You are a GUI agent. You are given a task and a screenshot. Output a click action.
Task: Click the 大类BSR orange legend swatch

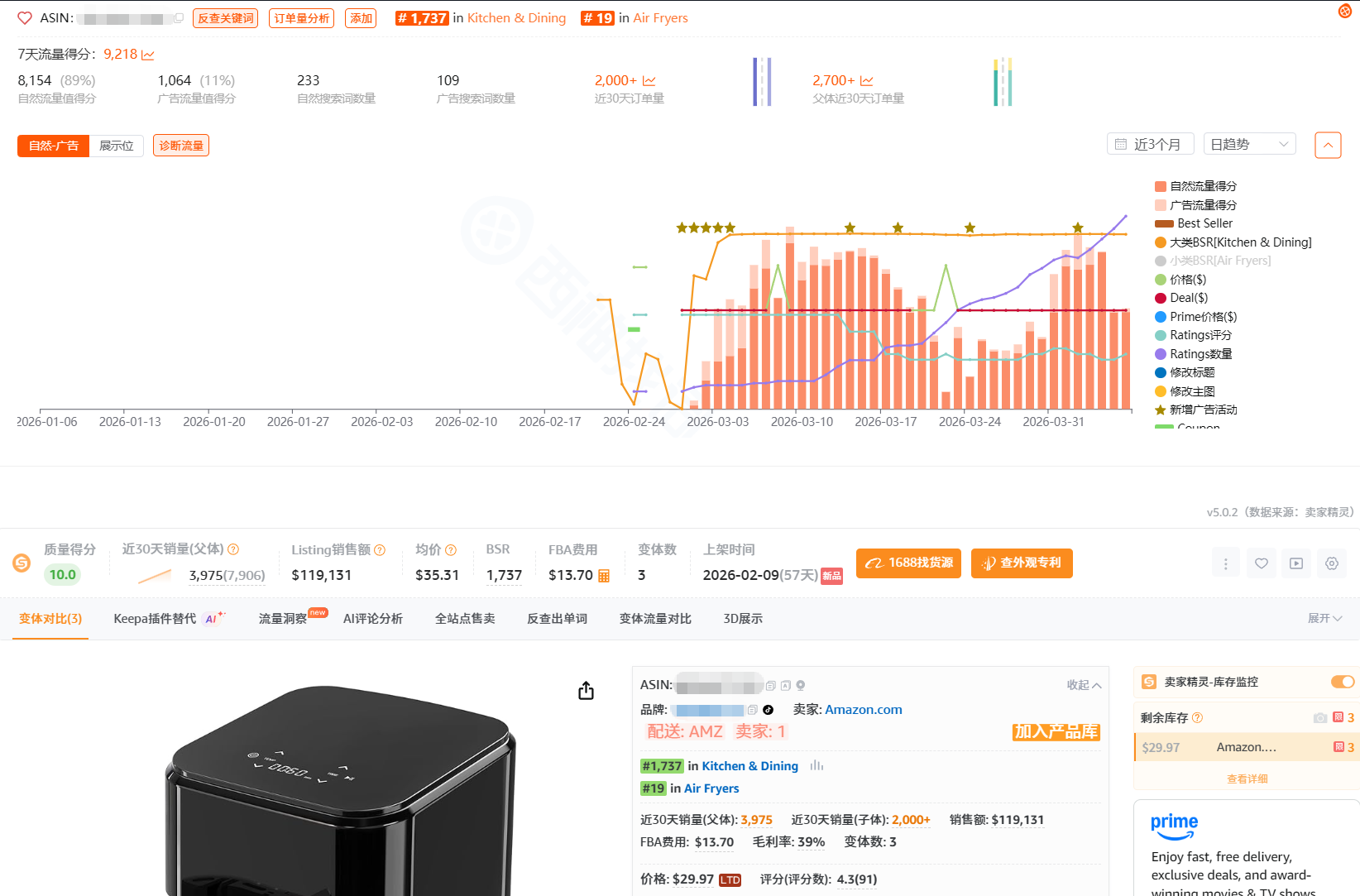pos(1161,242)
